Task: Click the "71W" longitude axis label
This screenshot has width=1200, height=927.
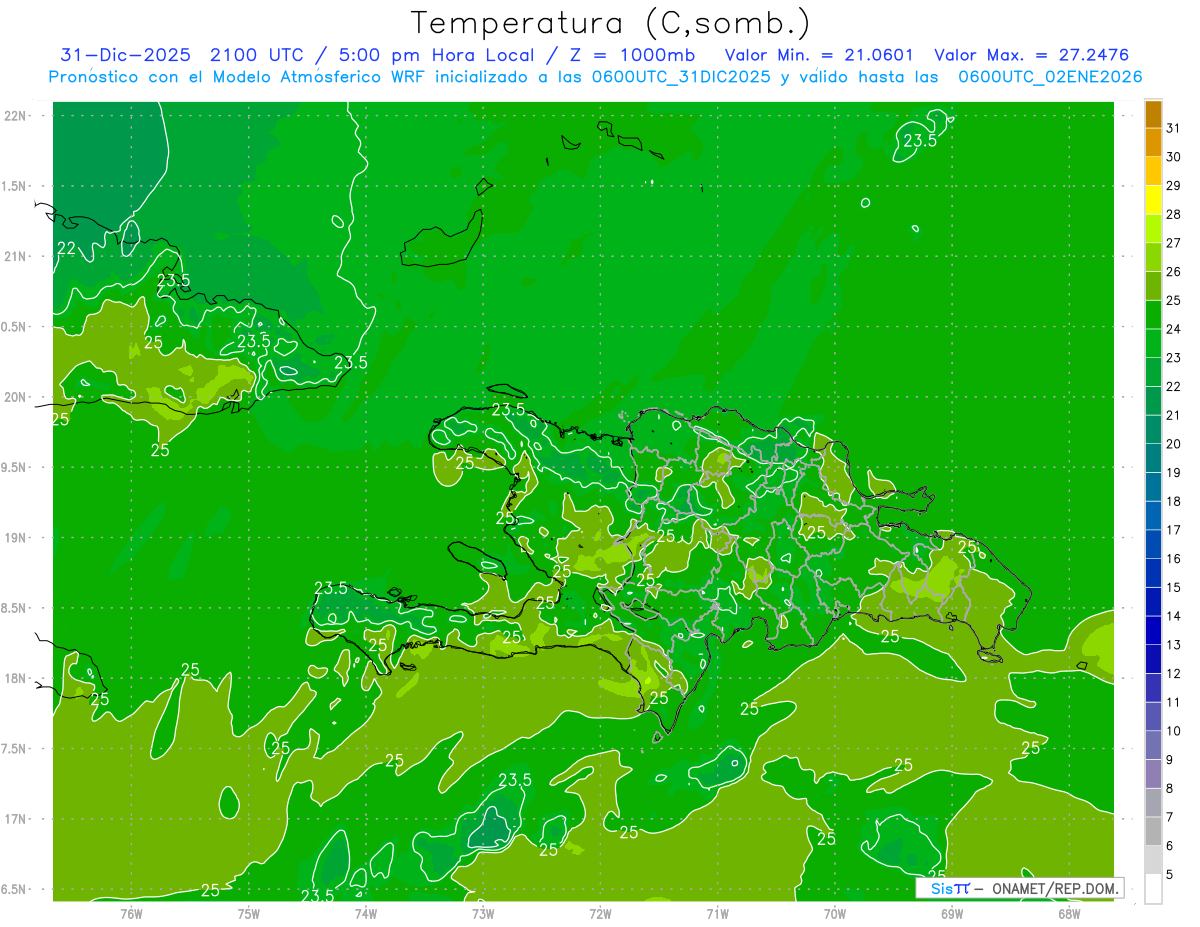Action: (x=717, y=913)
